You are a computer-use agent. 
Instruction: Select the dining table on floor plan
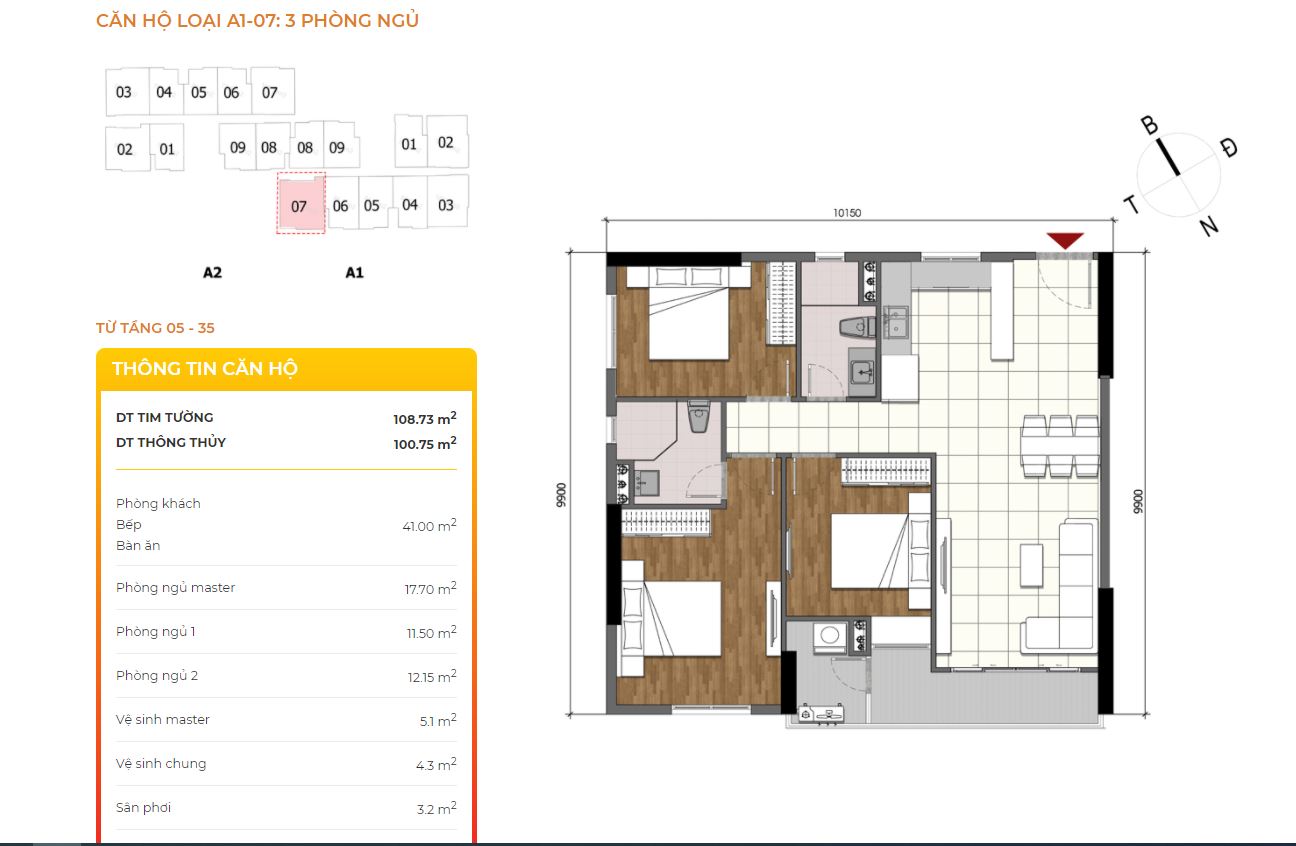pyautogui.click(x=1059, y=445)
